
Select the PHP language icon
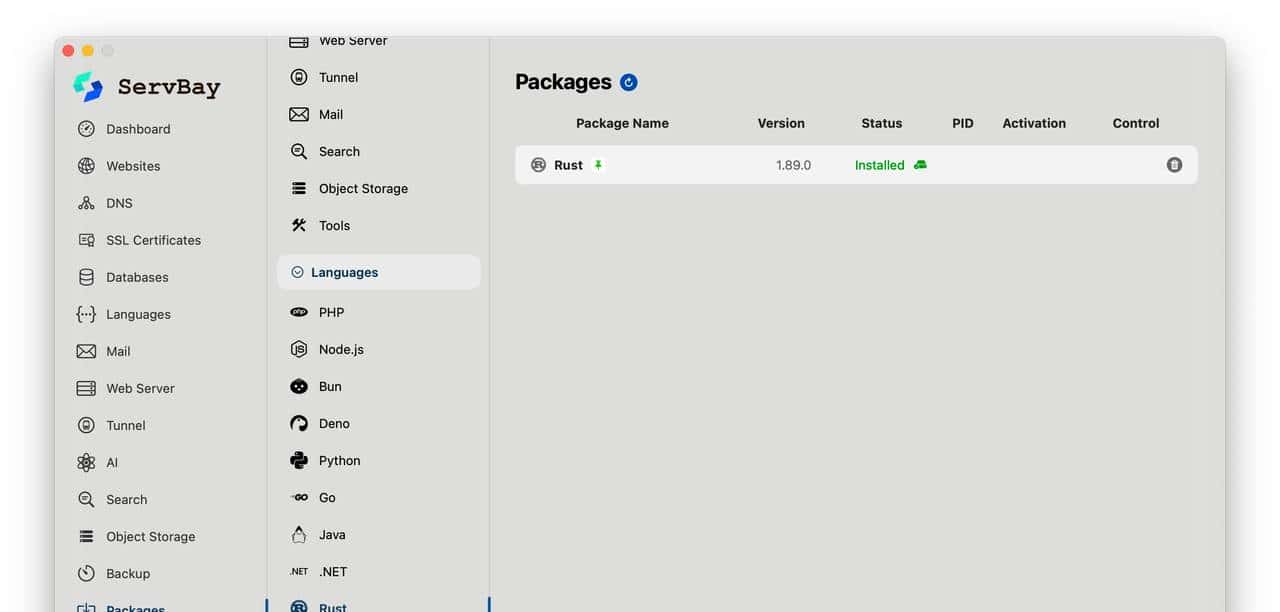point(298,312)
